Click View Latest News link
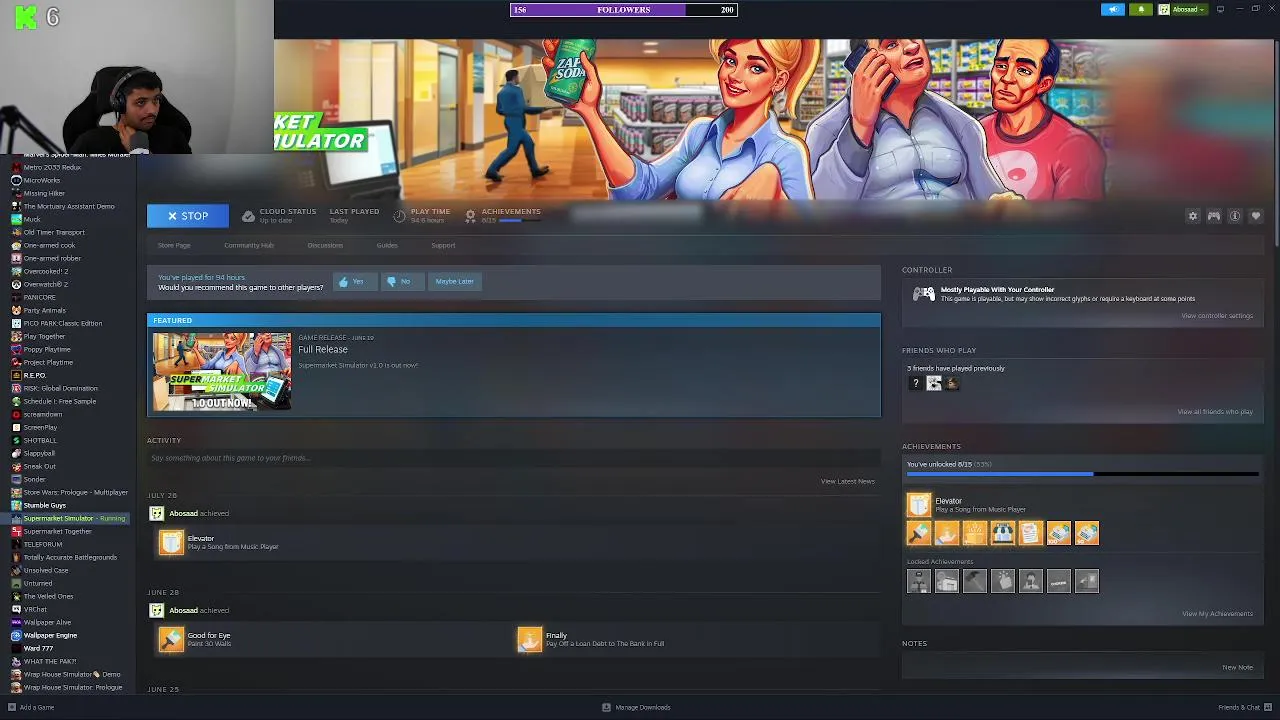This screenshot has width=1280, height=720. click(848, 481)
